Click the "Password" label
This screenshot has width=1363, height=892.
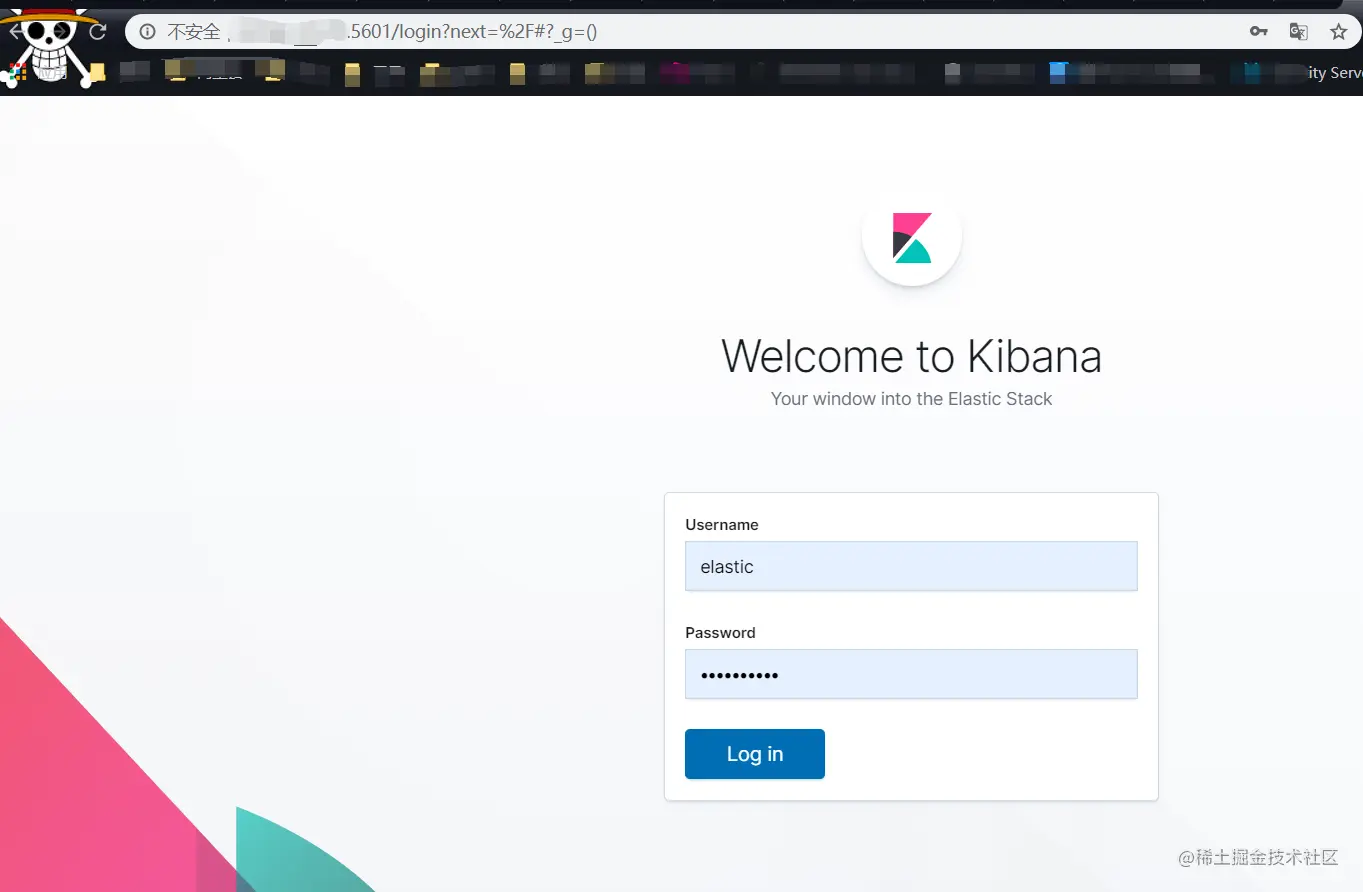point(720,633)
